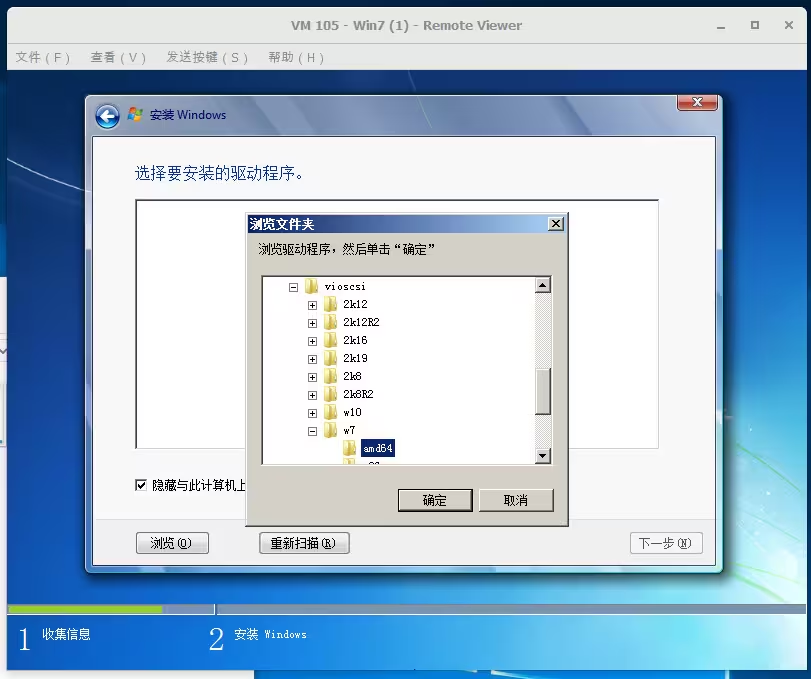Expand the 2k12 folder node
811x679 pixels.
pyautogui.click(x=312, y=305)
